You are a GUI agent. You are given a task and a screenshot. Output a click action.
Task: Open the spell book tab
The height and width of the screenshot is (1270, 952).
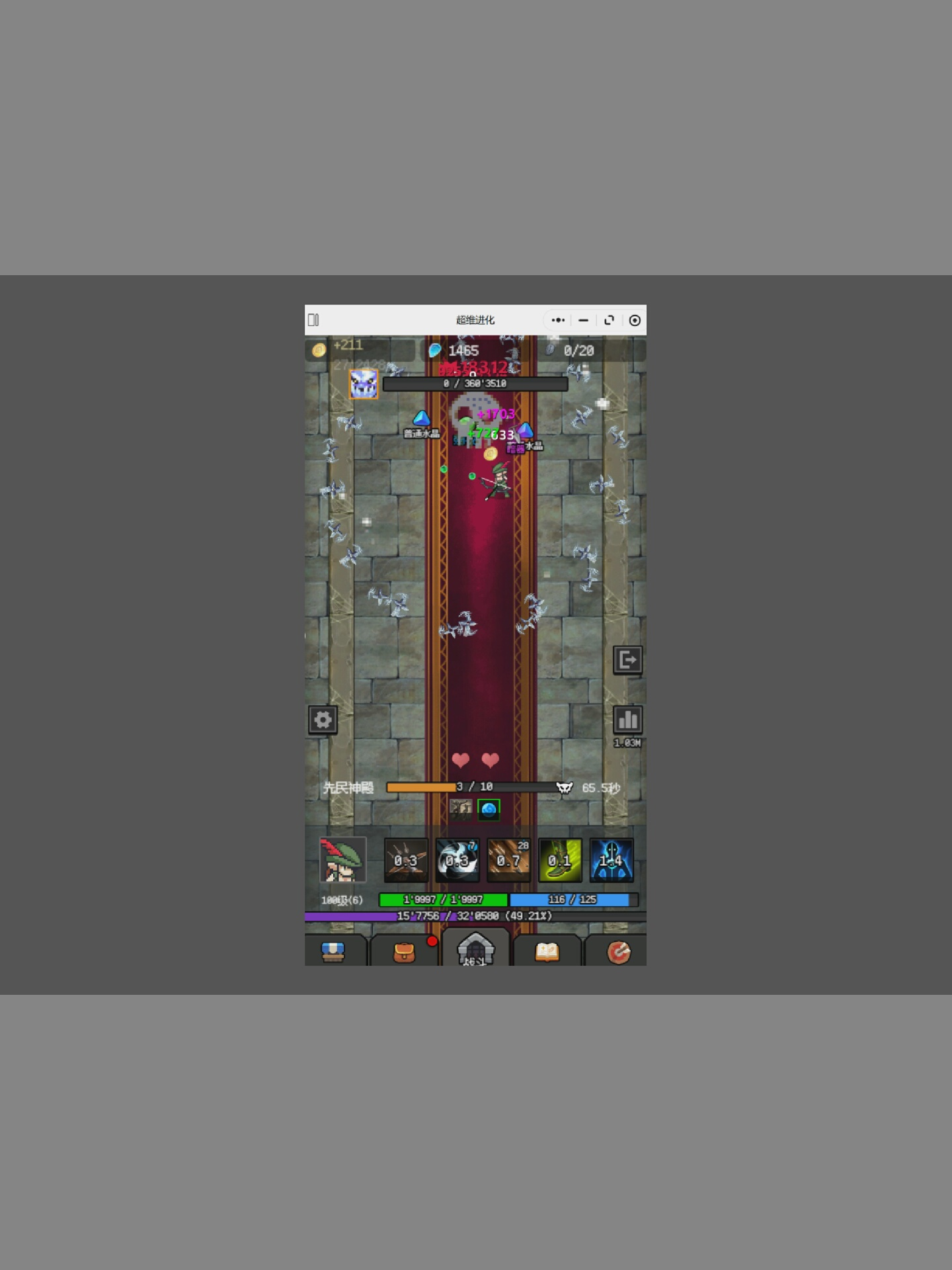point(547,952)
